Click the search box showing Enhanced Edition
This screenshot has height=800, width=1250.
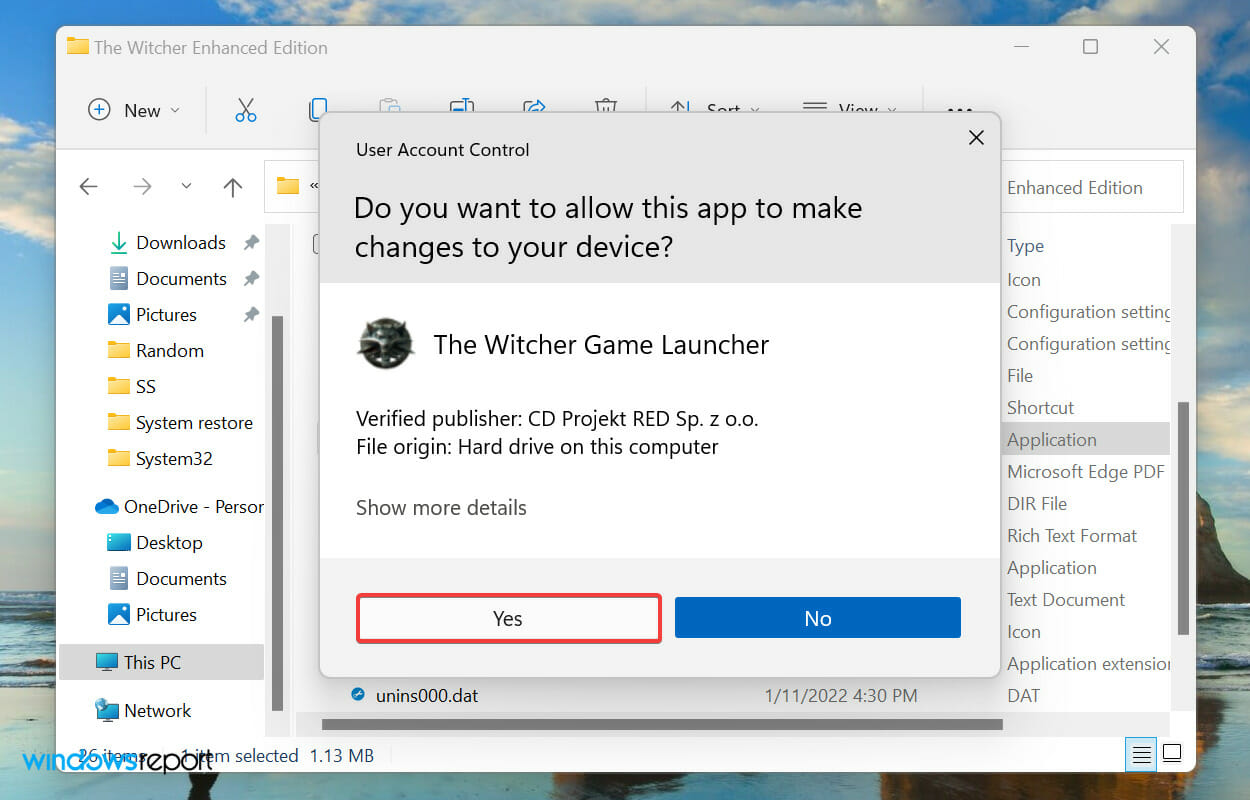[x=1092, y=187]
